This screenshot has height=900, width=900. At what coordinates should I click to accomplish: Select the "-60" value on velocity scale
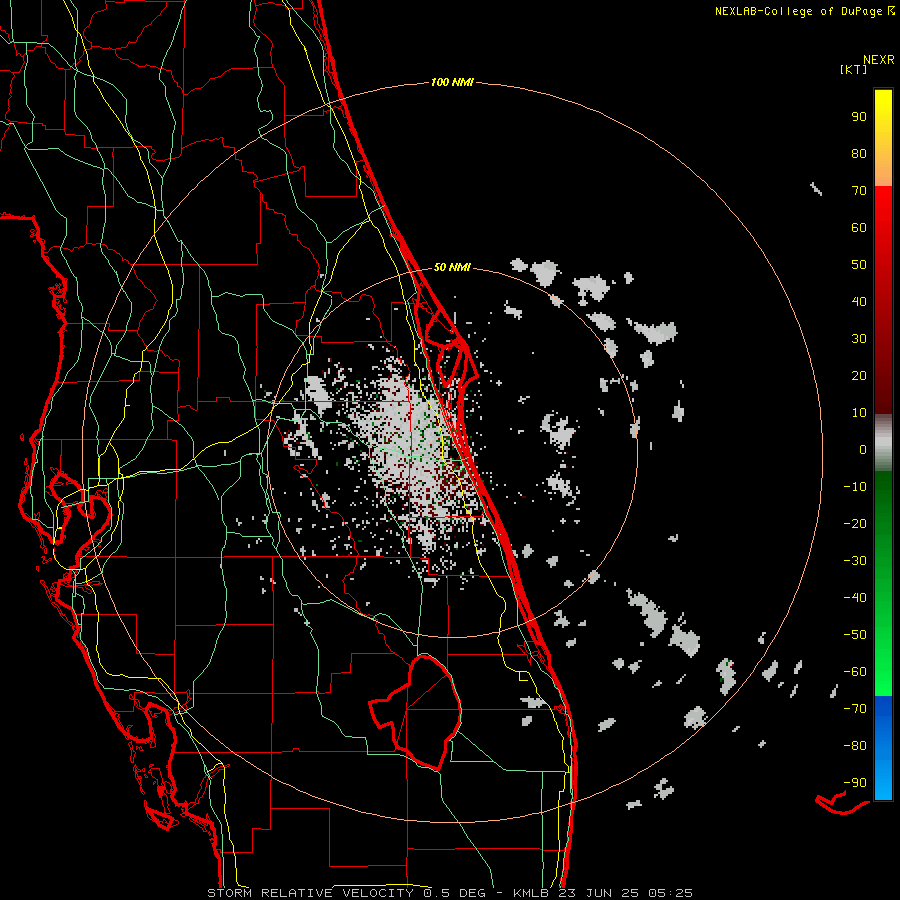(x=855, y=672)
